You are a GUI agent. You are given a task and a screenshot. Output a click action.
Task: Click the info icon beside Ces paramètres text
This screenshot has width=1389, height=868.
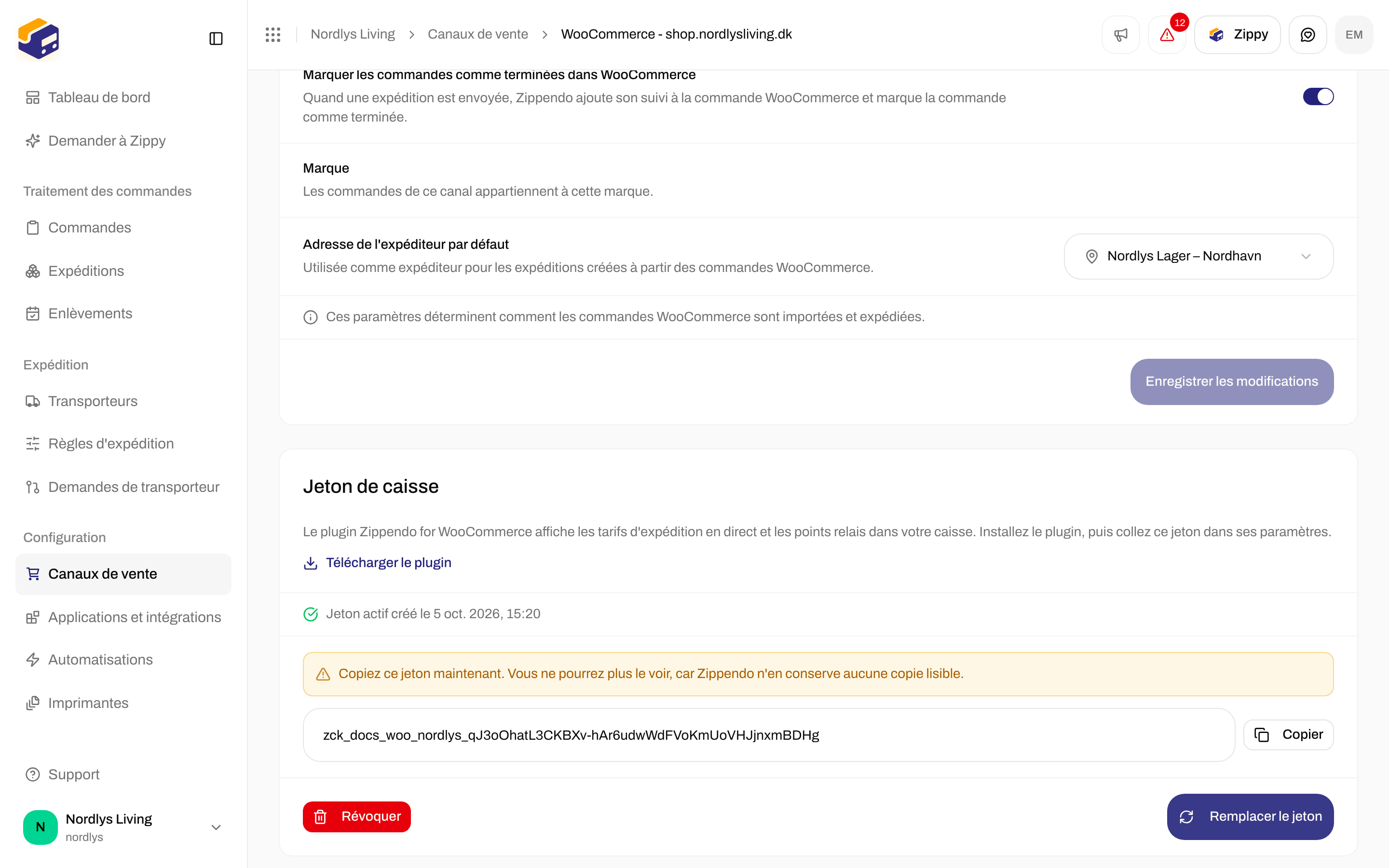pos(311,317)
